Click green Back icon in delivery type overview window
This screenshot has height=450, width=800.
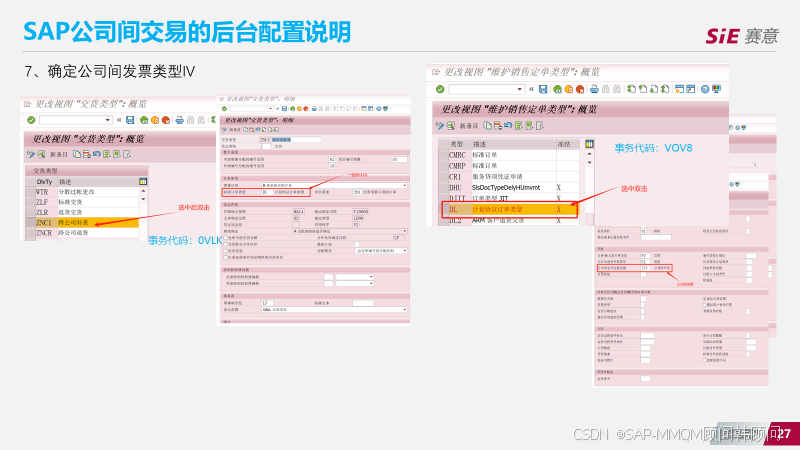point(144,120)
